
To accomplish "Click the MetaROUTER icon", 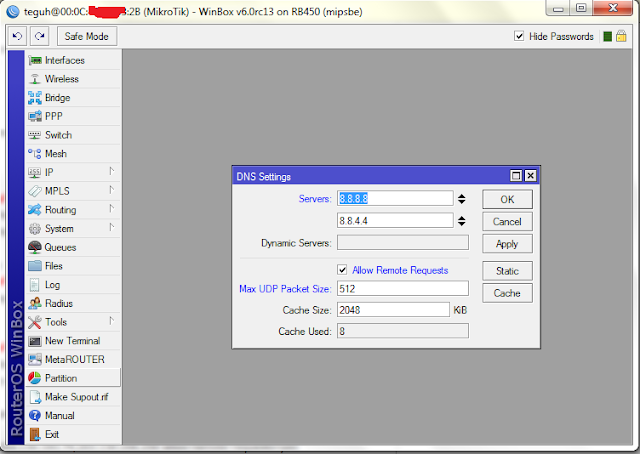I will pyautogui.click(x=35, y=359).
